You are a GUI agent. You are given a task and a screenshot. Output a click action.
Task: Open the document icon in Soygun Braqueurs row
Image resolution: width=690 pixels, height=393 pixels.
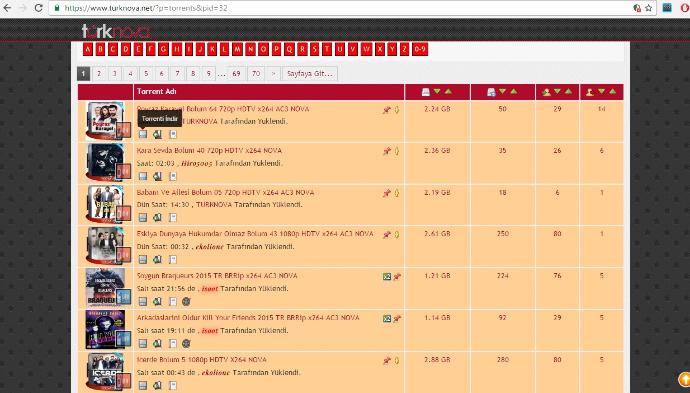(x=173, y=301)
